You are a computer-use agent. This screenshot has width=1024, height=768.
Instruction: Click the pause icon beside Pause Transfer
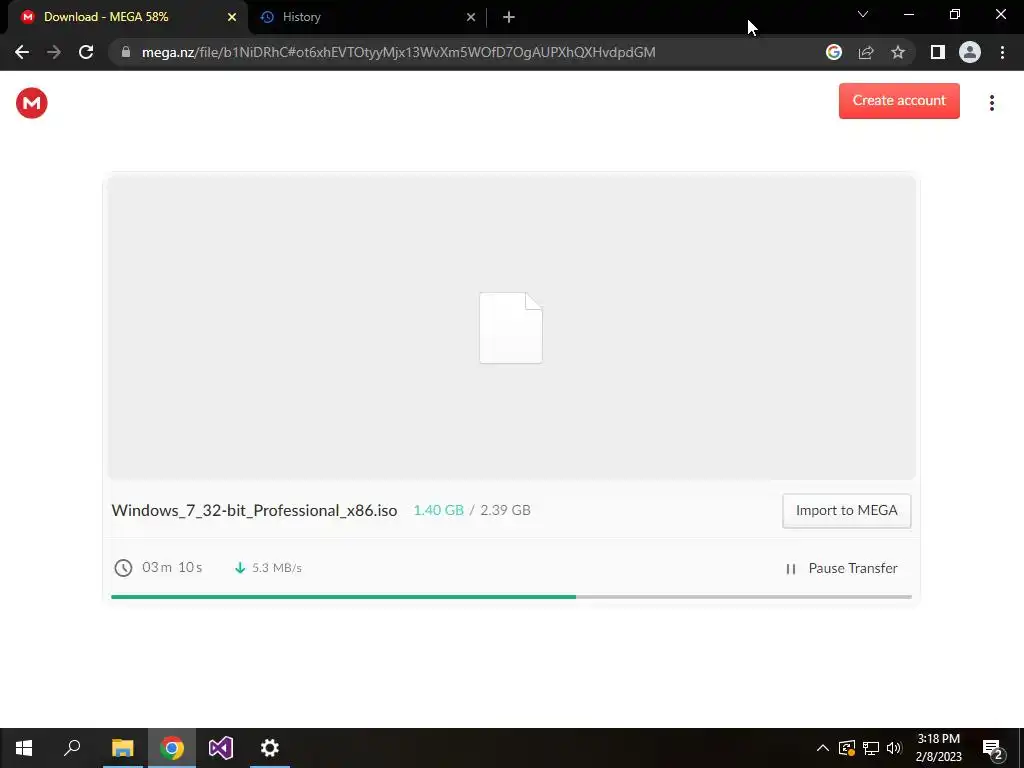791,569
